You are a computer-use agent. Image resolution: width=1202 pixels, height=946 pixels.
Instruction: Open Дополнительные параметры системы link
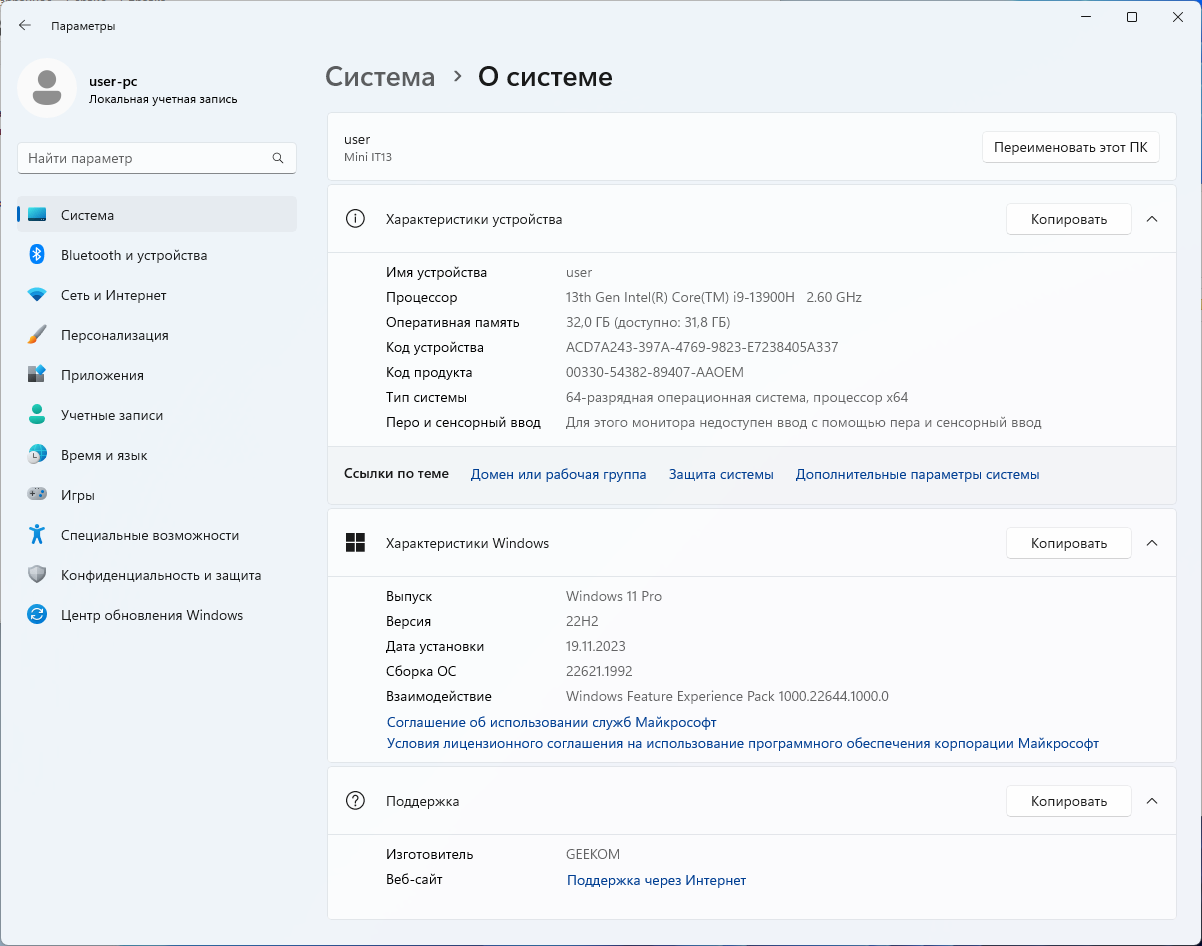(917, 474)
